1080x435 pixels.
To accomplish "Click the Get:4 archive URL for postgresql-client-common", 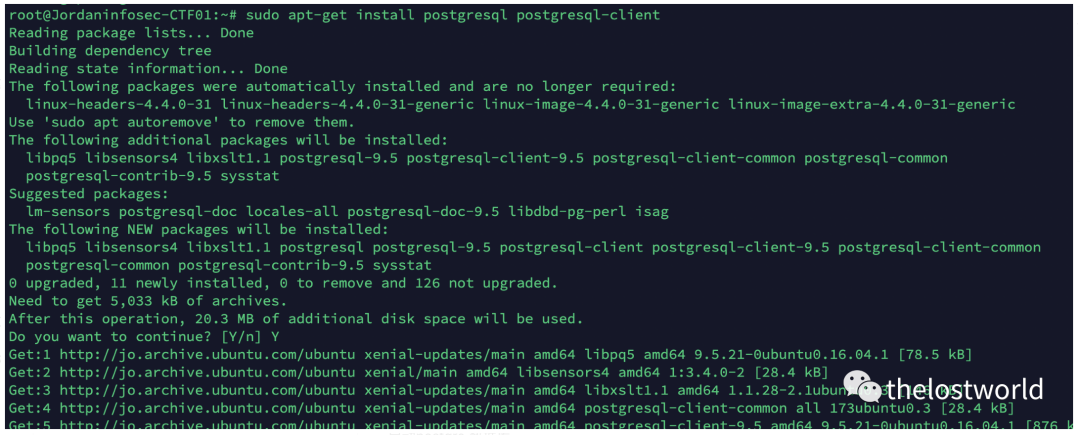I will (207, 408).
